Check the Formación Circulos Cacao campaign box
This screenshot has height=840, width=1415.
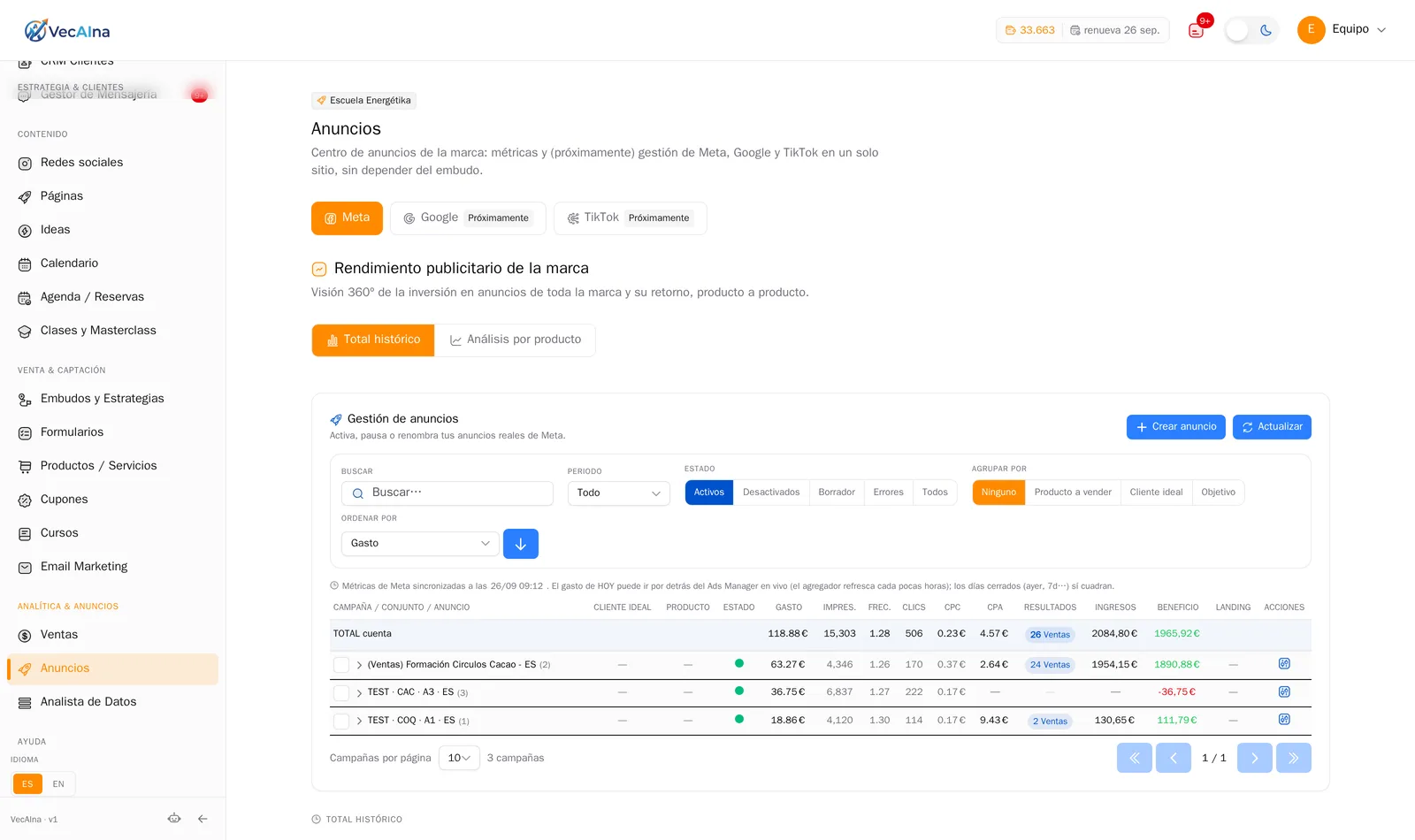coord(341,665)
